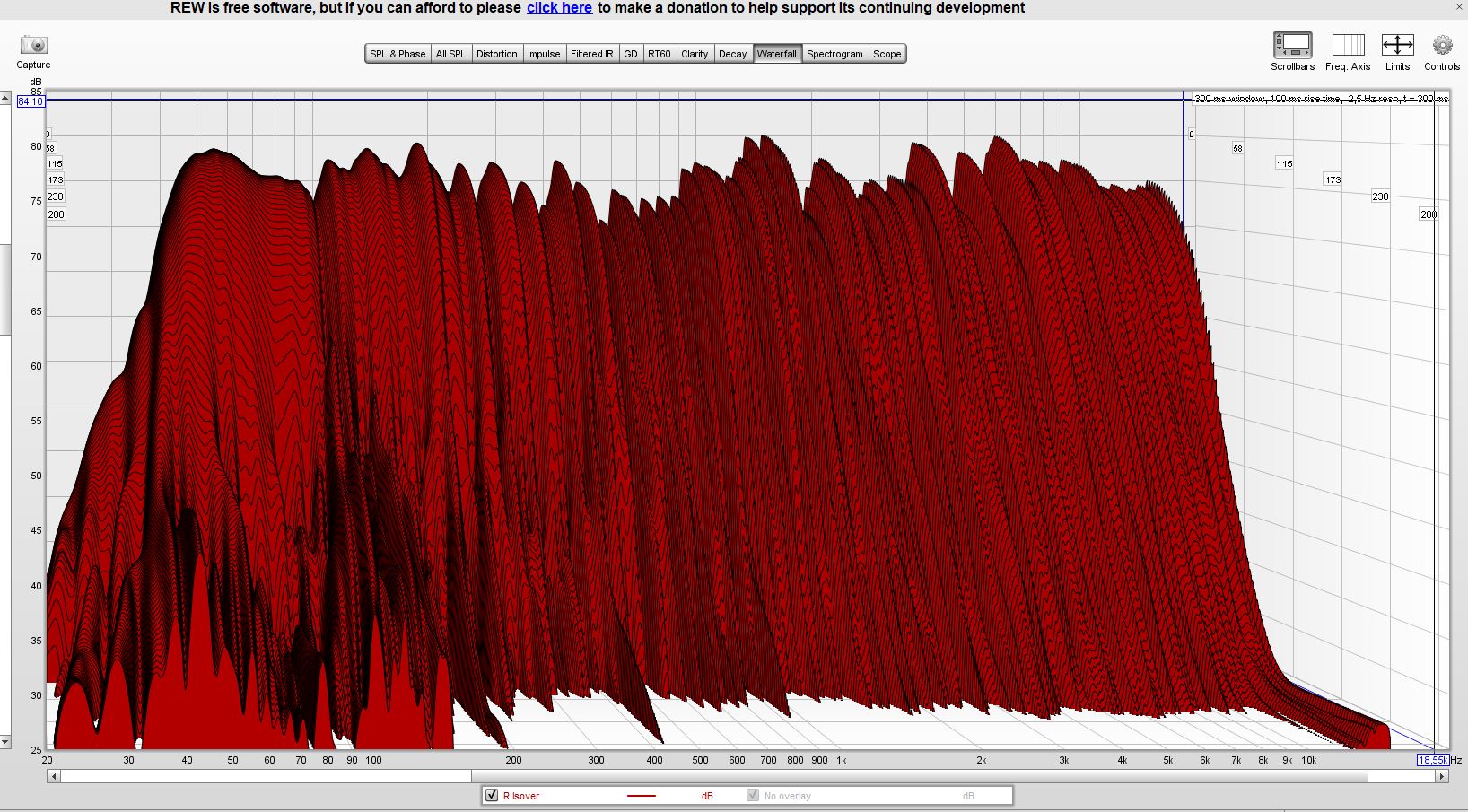The image size is (1468, 812).
Task: Toggle the Scrollbars icon button
Action: [1292, 45]
